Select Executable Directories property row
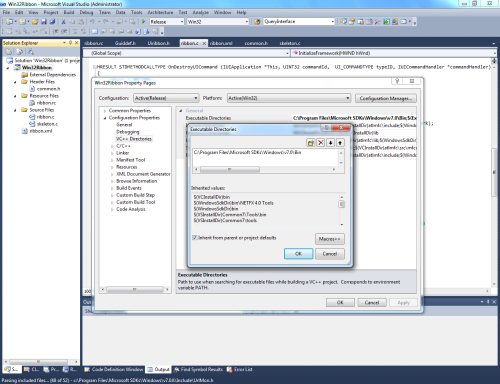 tap(297, 118)
